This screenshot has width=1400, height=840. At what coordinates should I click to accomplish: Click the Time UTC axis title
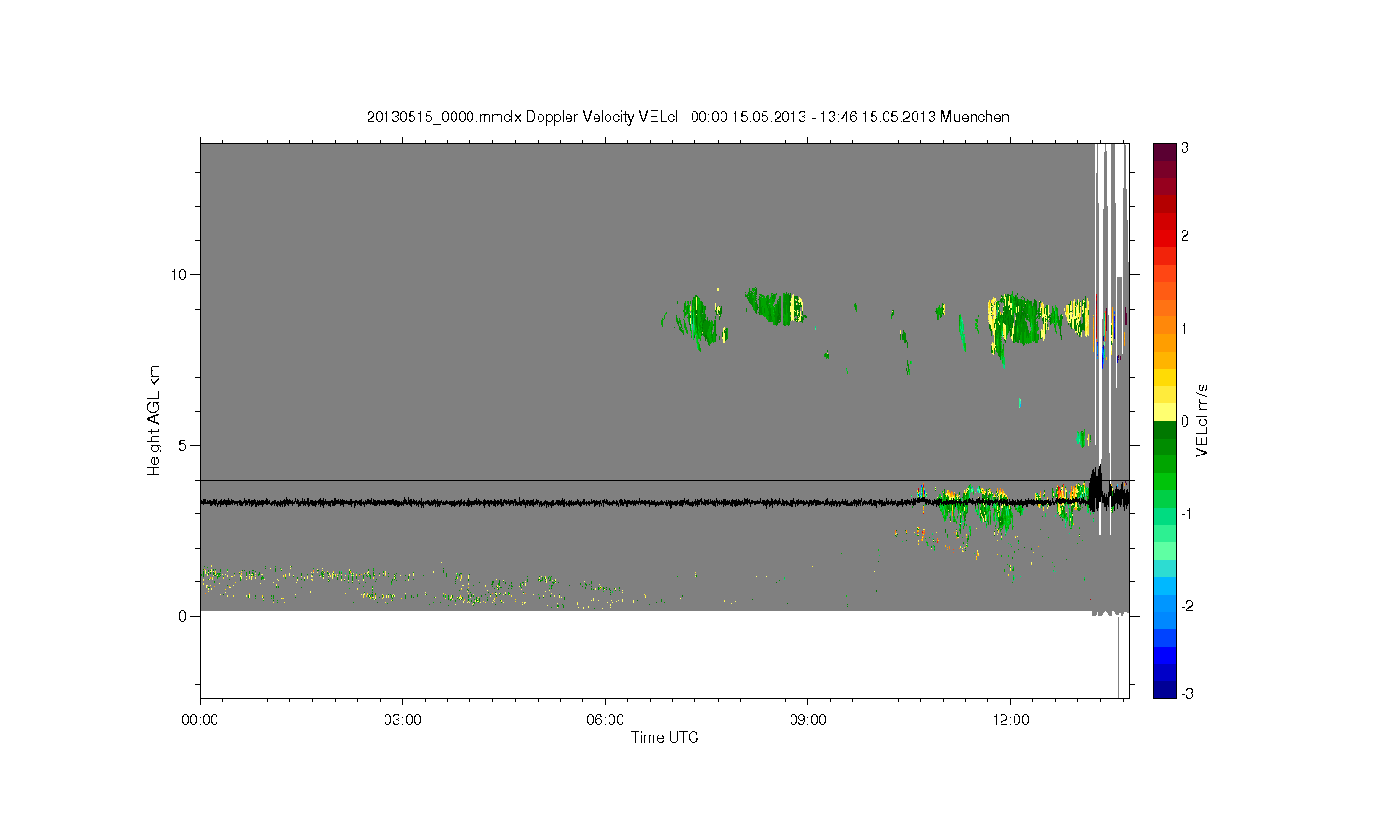[665, 737]
